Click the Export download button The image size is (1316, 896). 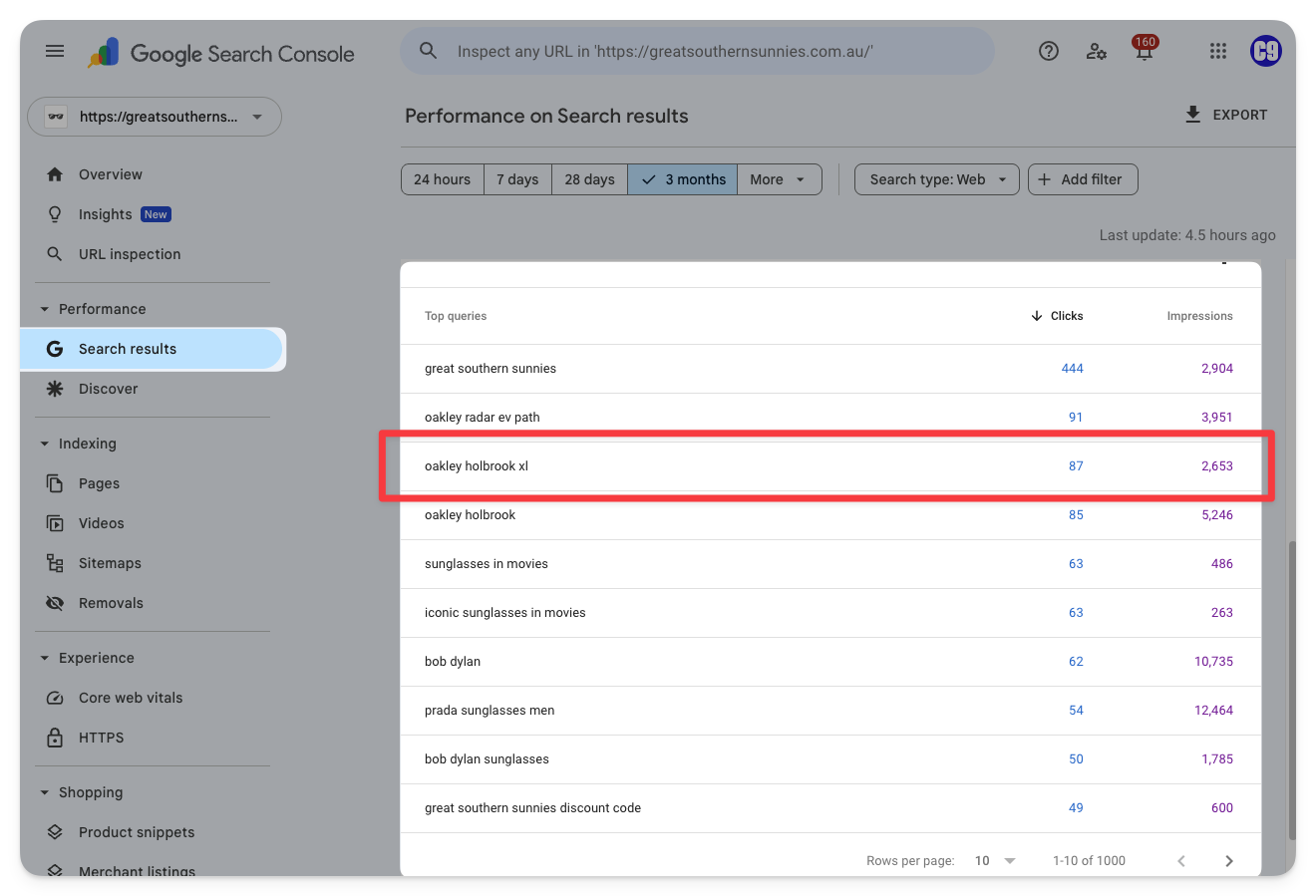(x=1225, y=115)
